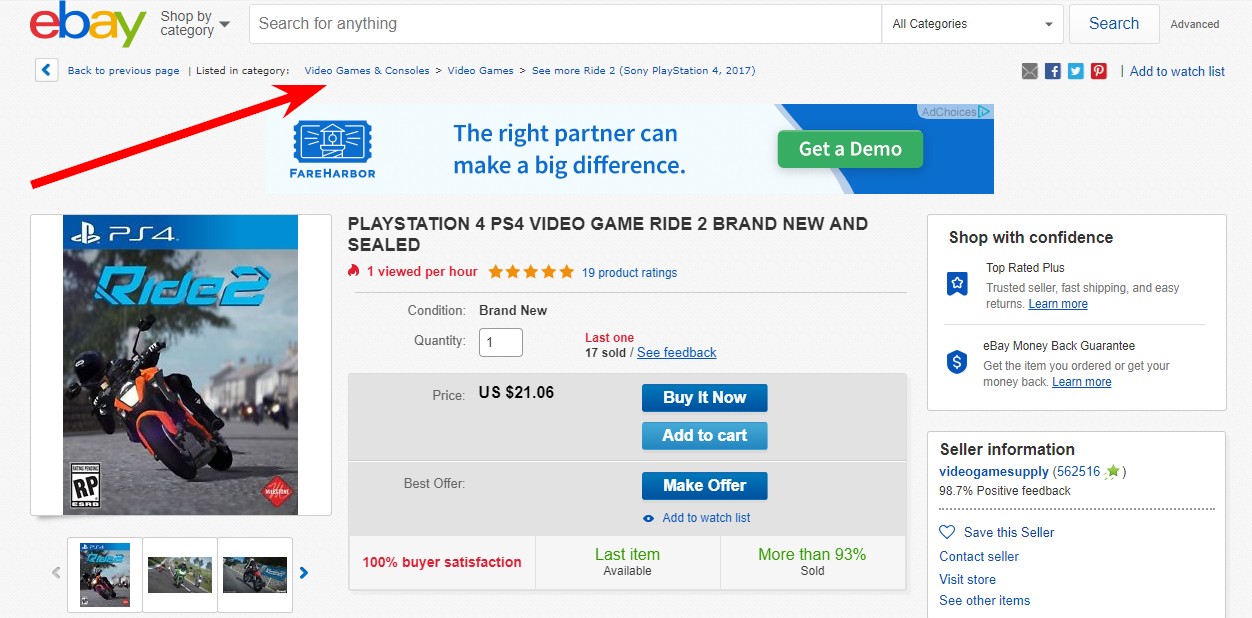Screen dimensions: 1252x618
Task: Share listing via Pinterest icon
Action: (1099, 71)
